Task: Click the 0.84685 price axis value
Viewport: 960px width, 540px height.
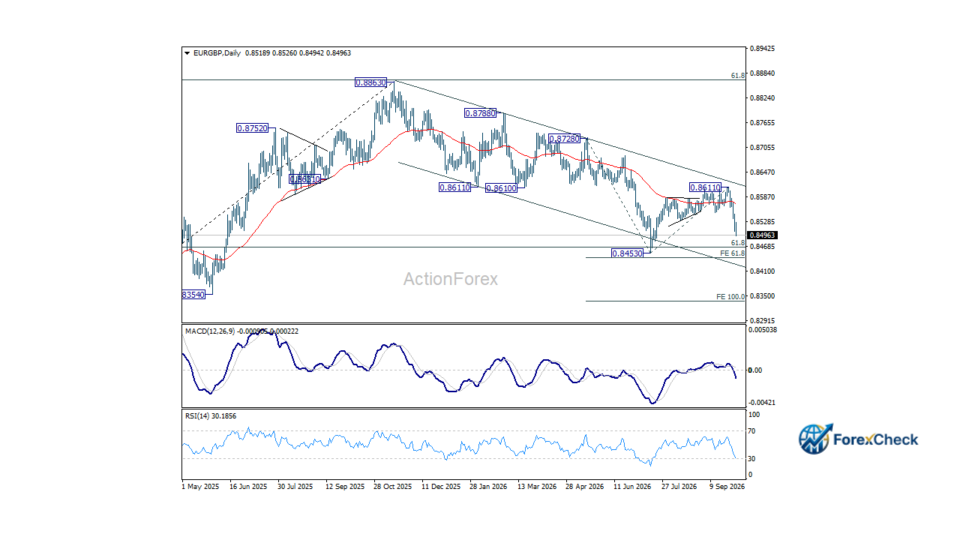Action: [x=762, y=246]
